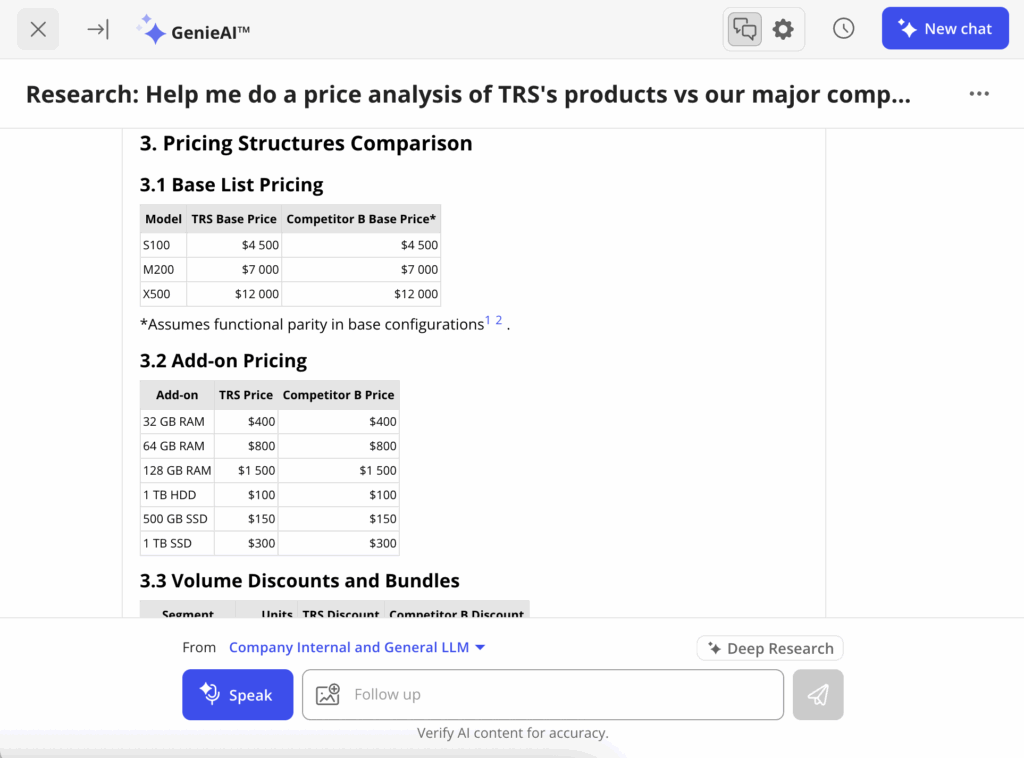Open chat history with the clock icon

pos(843,28)
